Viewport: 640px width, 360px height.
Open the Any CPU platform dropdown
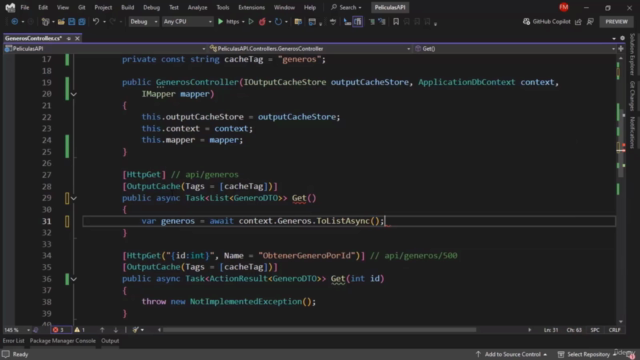click(x=187, y=22)
